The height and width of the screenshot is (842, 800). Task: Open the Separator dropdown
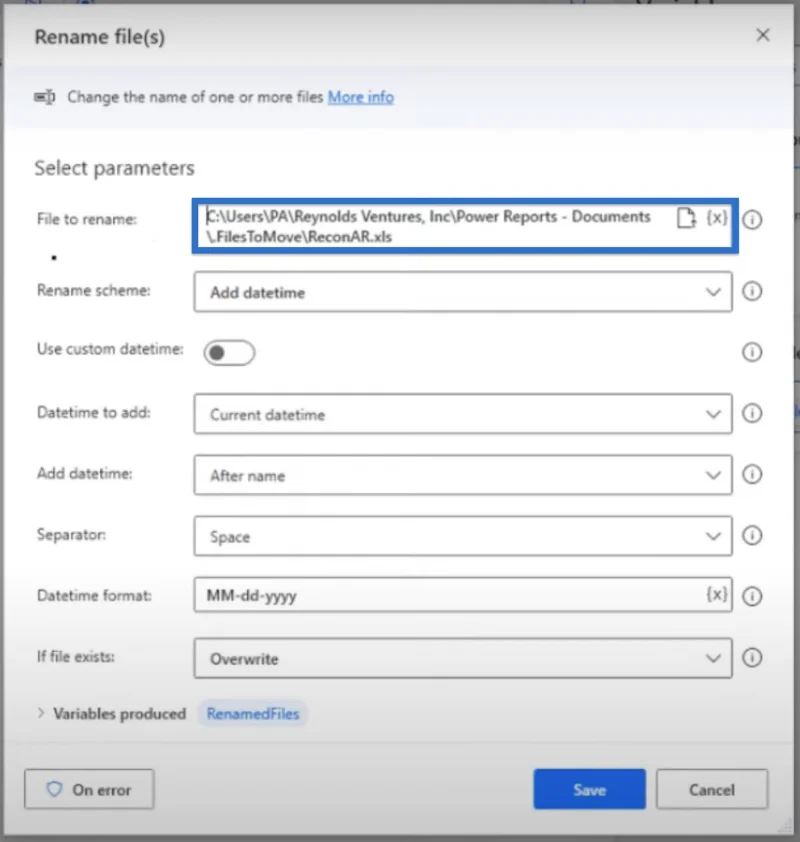click(463, 536)
